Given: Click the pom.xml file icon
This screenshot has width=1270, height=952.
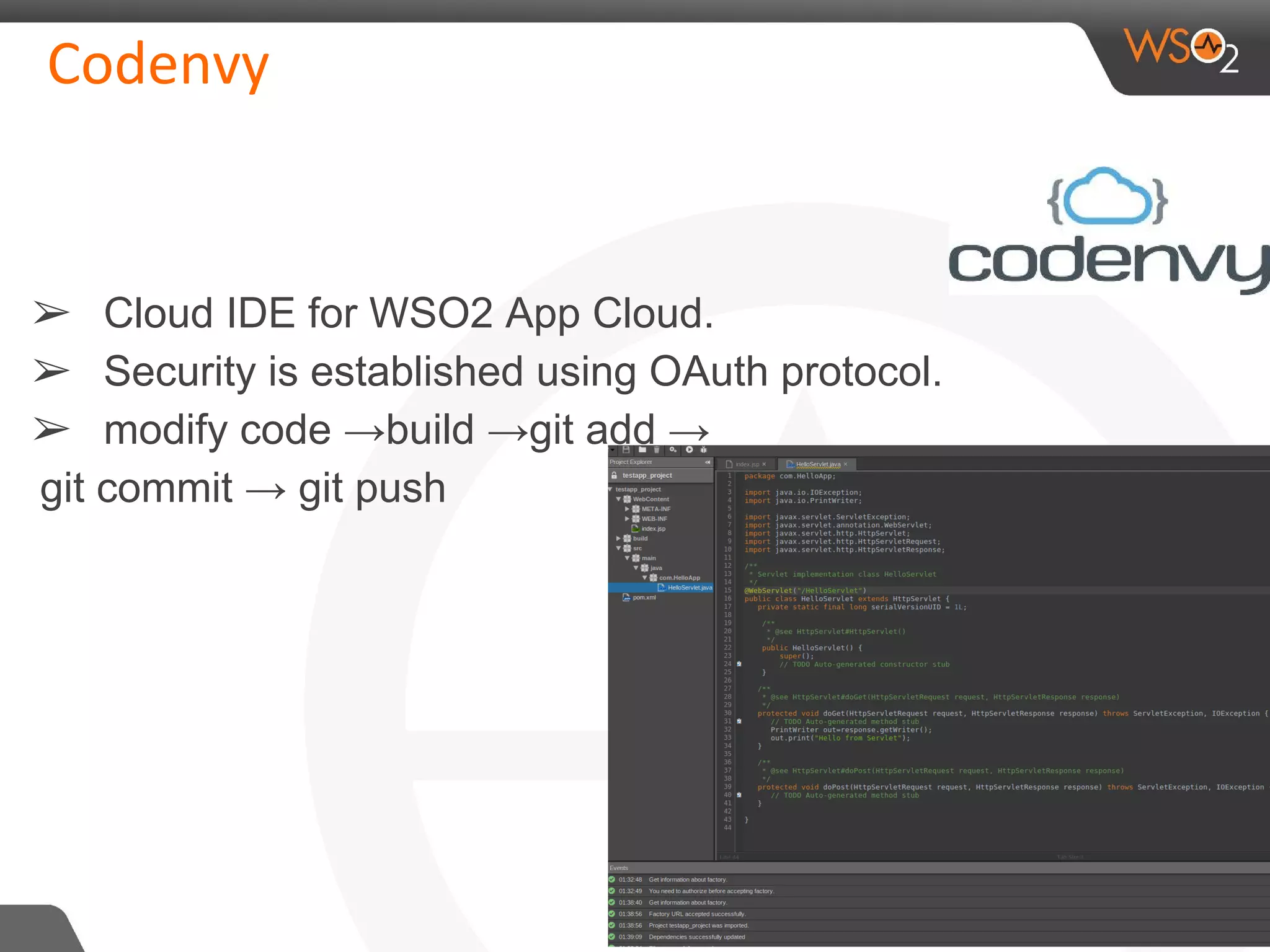Looking at the screenshot, I should pos(626,597).
